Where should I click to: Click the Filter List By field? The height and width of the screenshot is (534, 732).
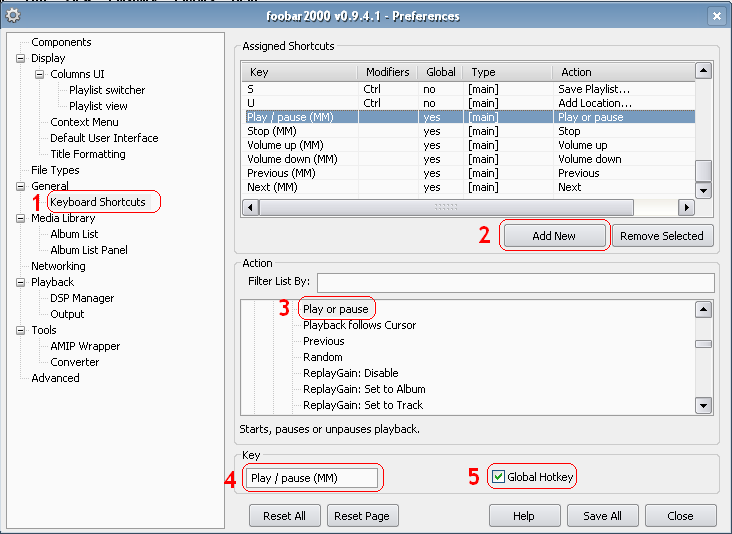[515, 282]
